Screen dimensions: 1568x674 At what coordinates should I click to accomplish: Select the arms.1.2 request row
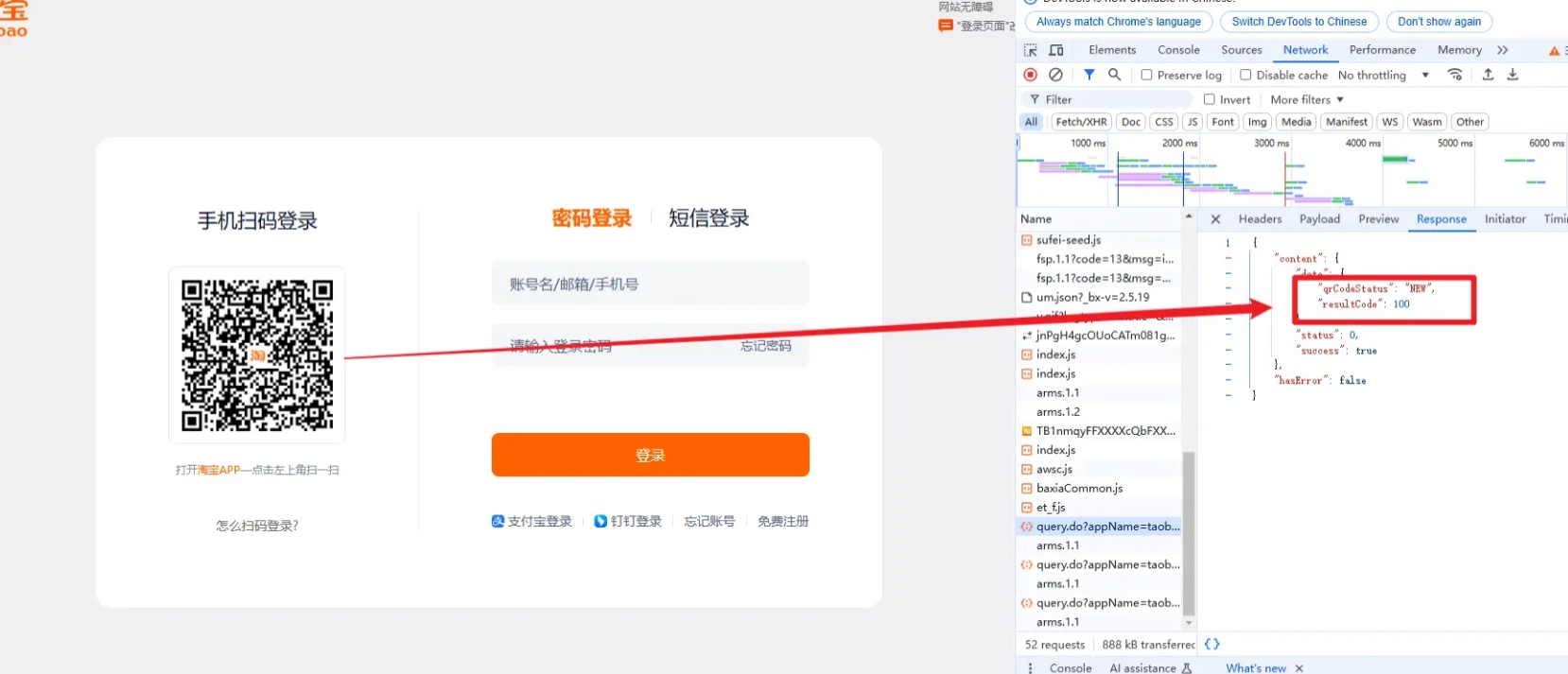click(1100, 411)
